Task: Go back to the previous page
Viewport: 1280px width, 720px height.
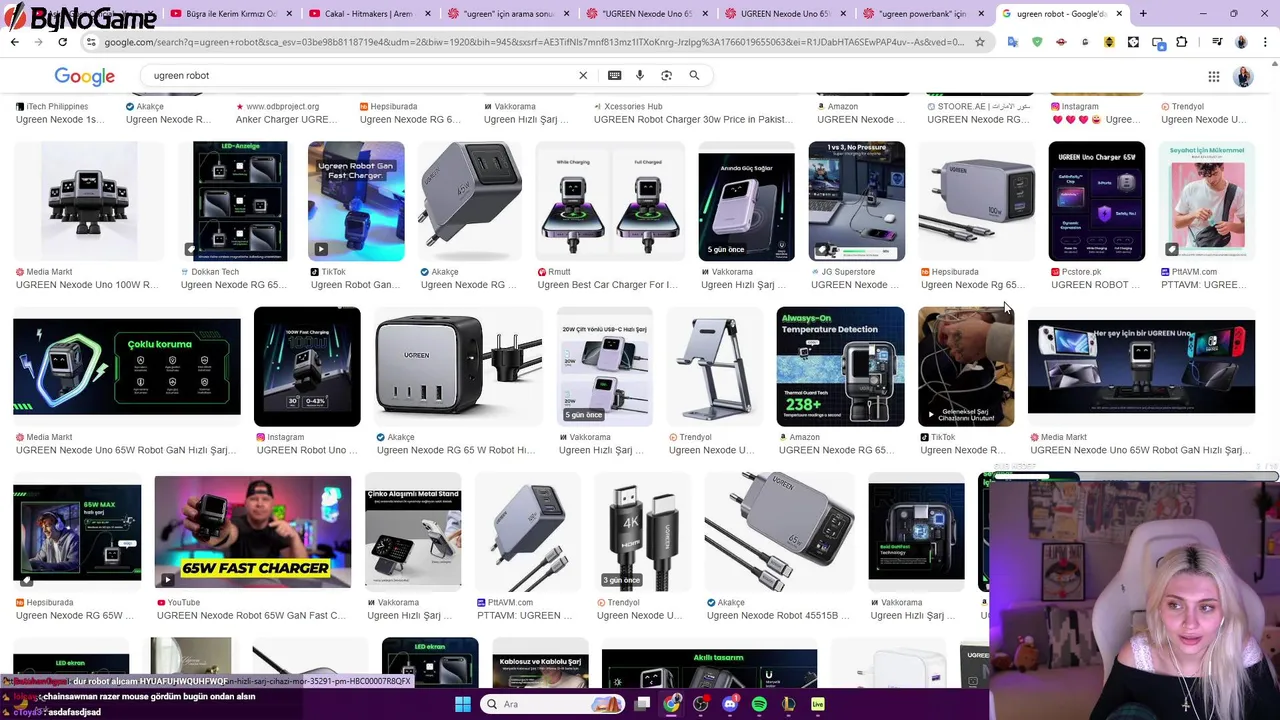Action: (x=14, y=42)
